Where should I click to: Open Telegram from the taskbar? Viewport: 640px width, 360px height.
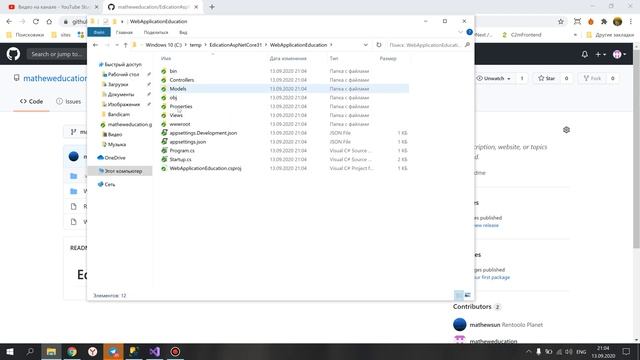(x=113, y=351)
